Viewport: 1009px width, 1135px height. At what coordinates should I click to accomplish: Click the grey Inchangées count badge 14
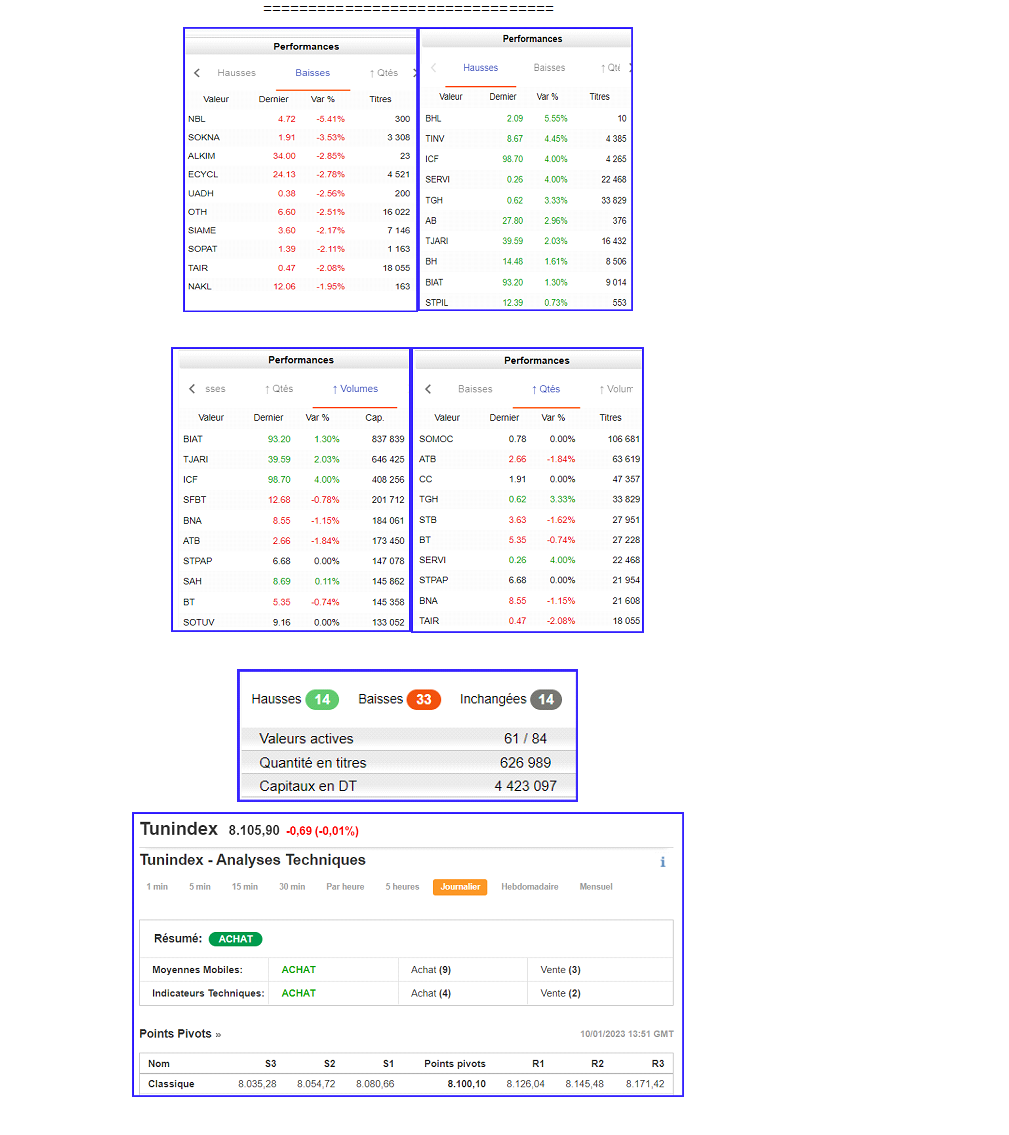click(545, 700)
